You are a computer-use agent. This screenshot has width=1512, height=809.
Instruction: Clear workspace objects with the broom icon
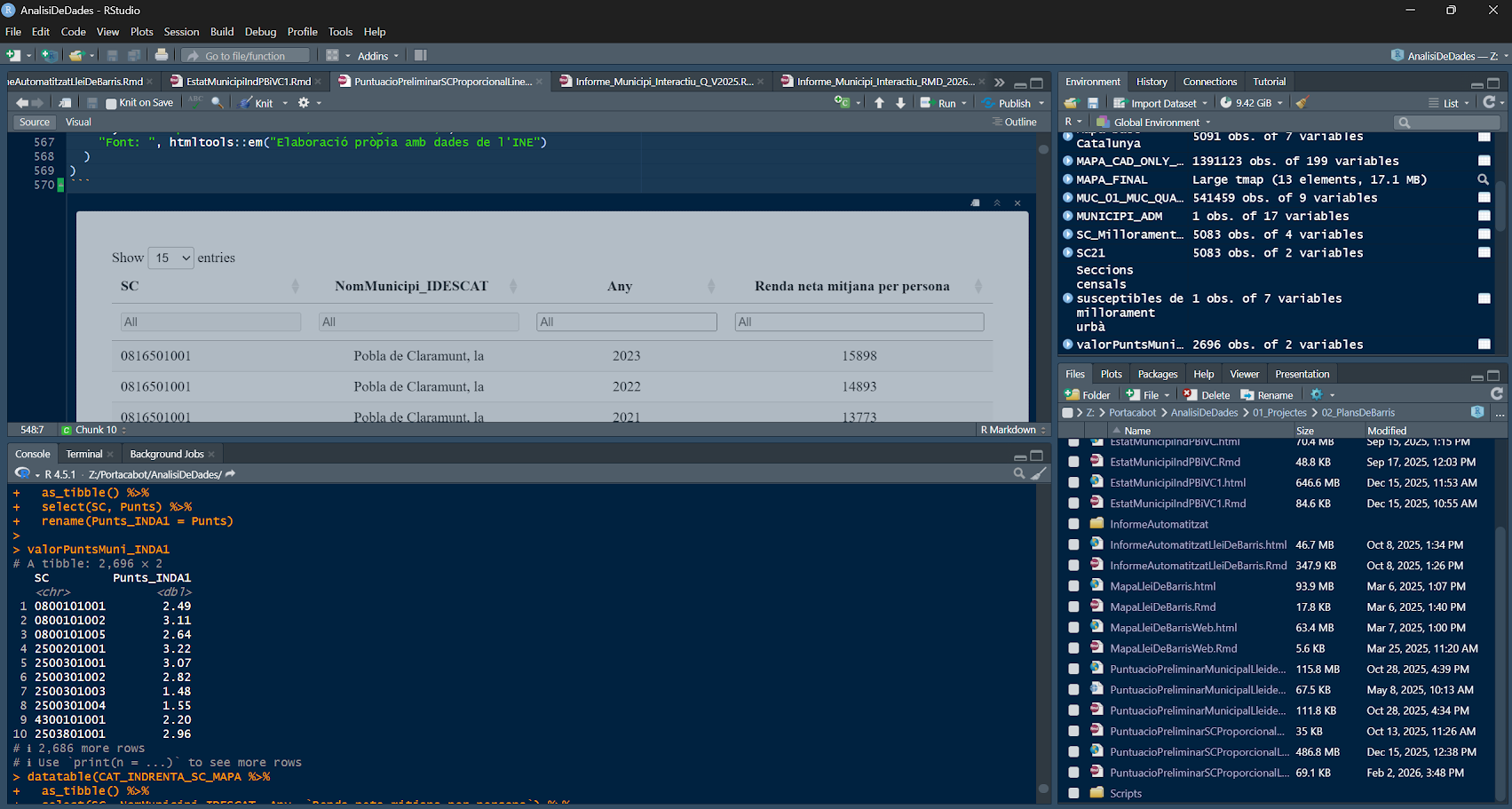[x=1302, y=103]
